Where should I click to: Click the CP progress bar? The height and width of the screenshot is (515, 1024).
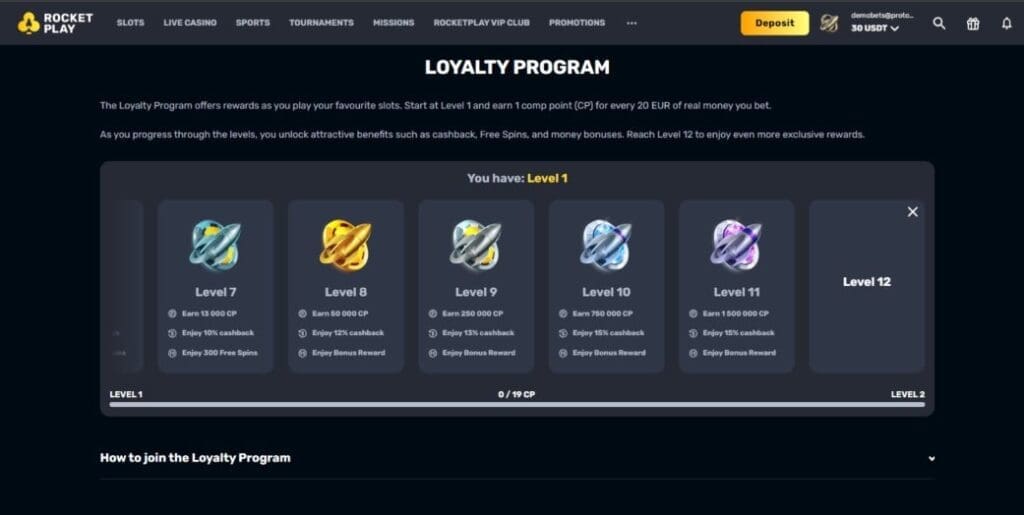(x=517, y=405)
